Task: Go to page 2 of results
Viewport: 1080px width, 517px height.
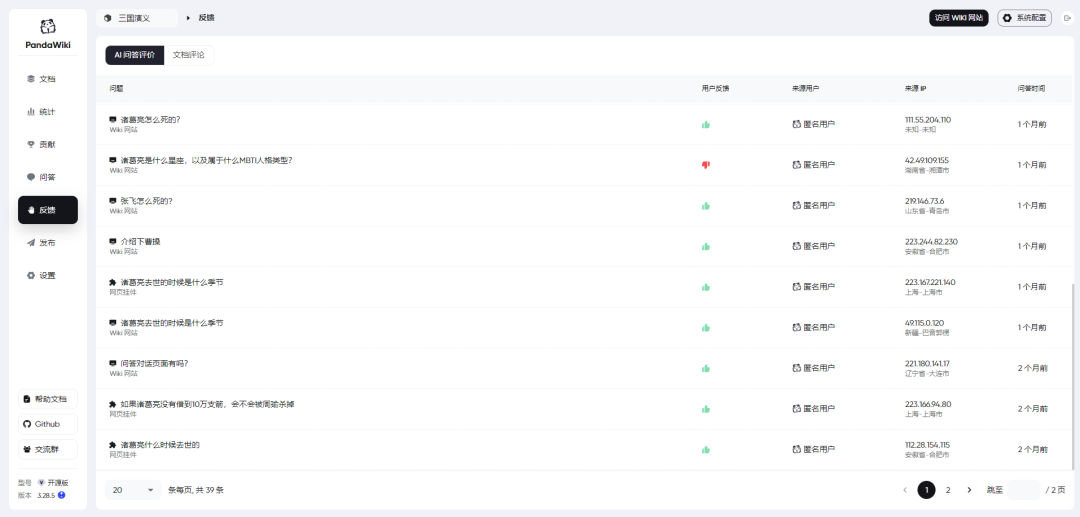Action: point(948,490)
